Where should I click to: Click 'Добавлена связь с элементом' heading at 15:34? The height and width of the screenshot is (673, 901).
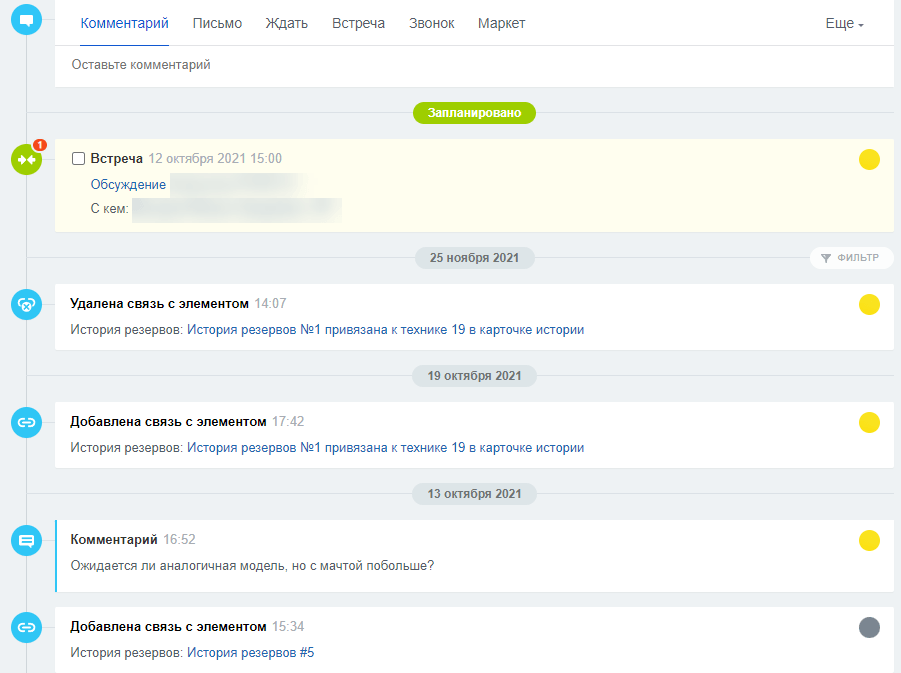click(x=168, y=626)
